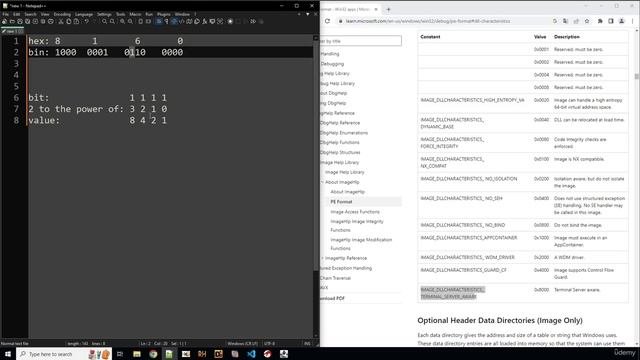The height and width of the screenshot is (360, 640).
Task: Click browser profile avatar icon
Action: point(622,21)
